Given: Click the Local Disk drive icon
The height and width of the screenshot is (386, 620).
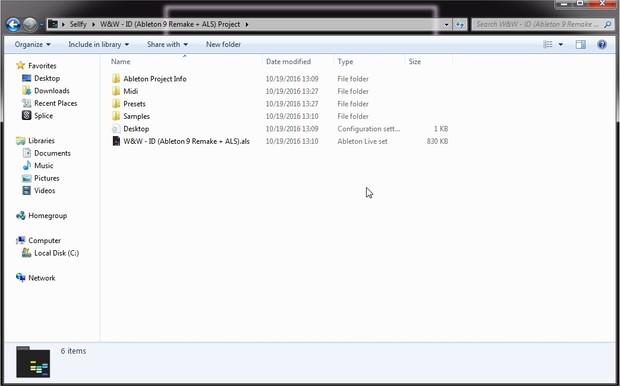Looking at the screenshot, I should (x=26, y=253).
